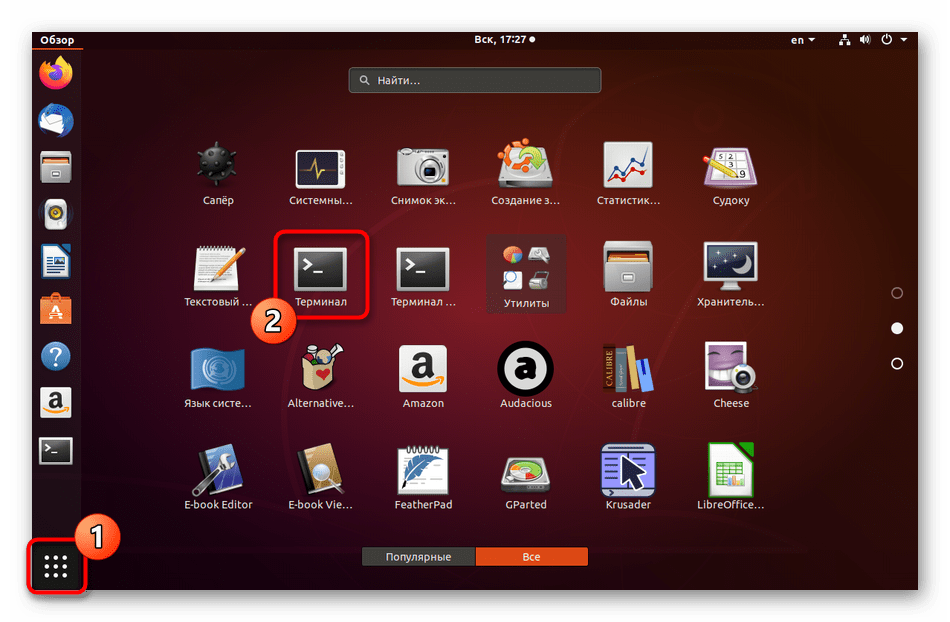Open the clock menu Вск, 17:27
This screenshot has height=622, width=950.
point(504,39)
